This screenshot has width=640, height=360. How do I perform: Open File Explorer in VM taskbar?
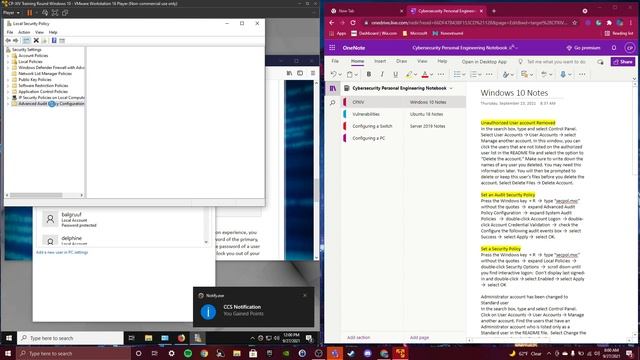pyautogui.click(x=149, y=338)
